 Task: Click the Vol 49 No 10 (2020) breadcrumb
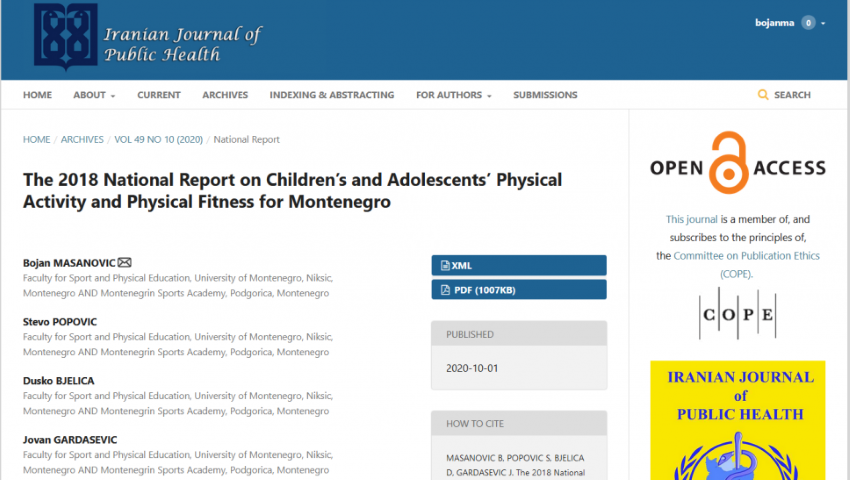pos(158,140)
